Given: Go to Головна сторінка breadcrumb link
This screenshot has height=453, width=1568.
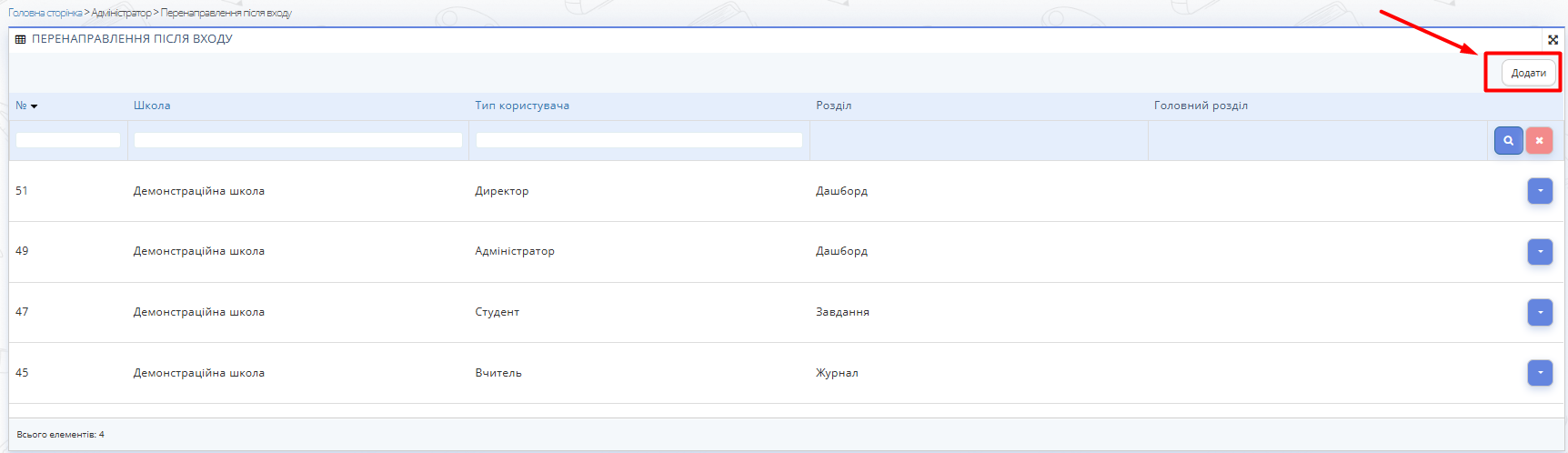Looking at the screenshot, I should (45, 13).
